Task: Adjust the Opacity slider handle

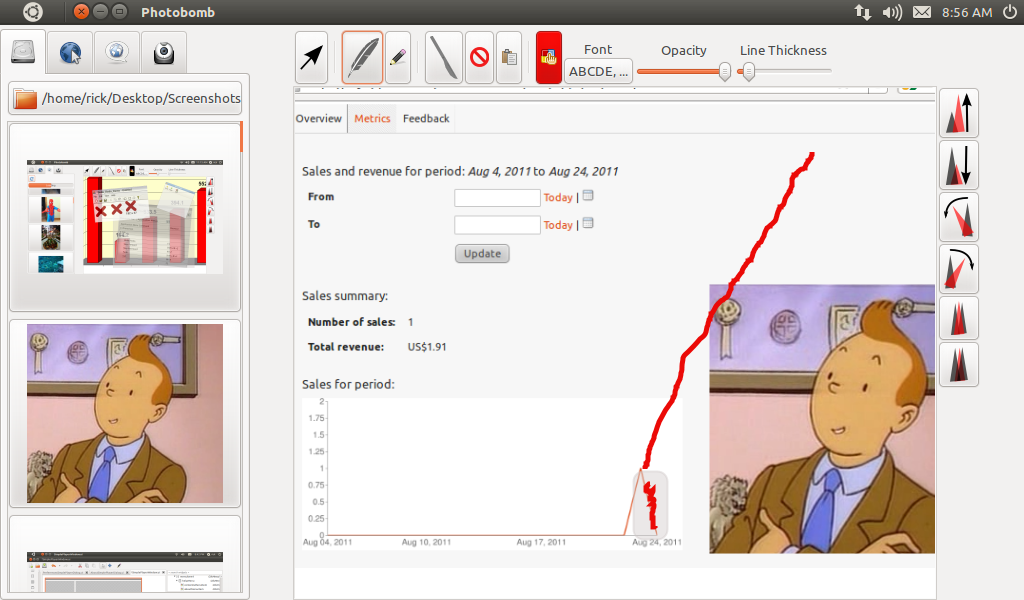Action: click(724, 71)
